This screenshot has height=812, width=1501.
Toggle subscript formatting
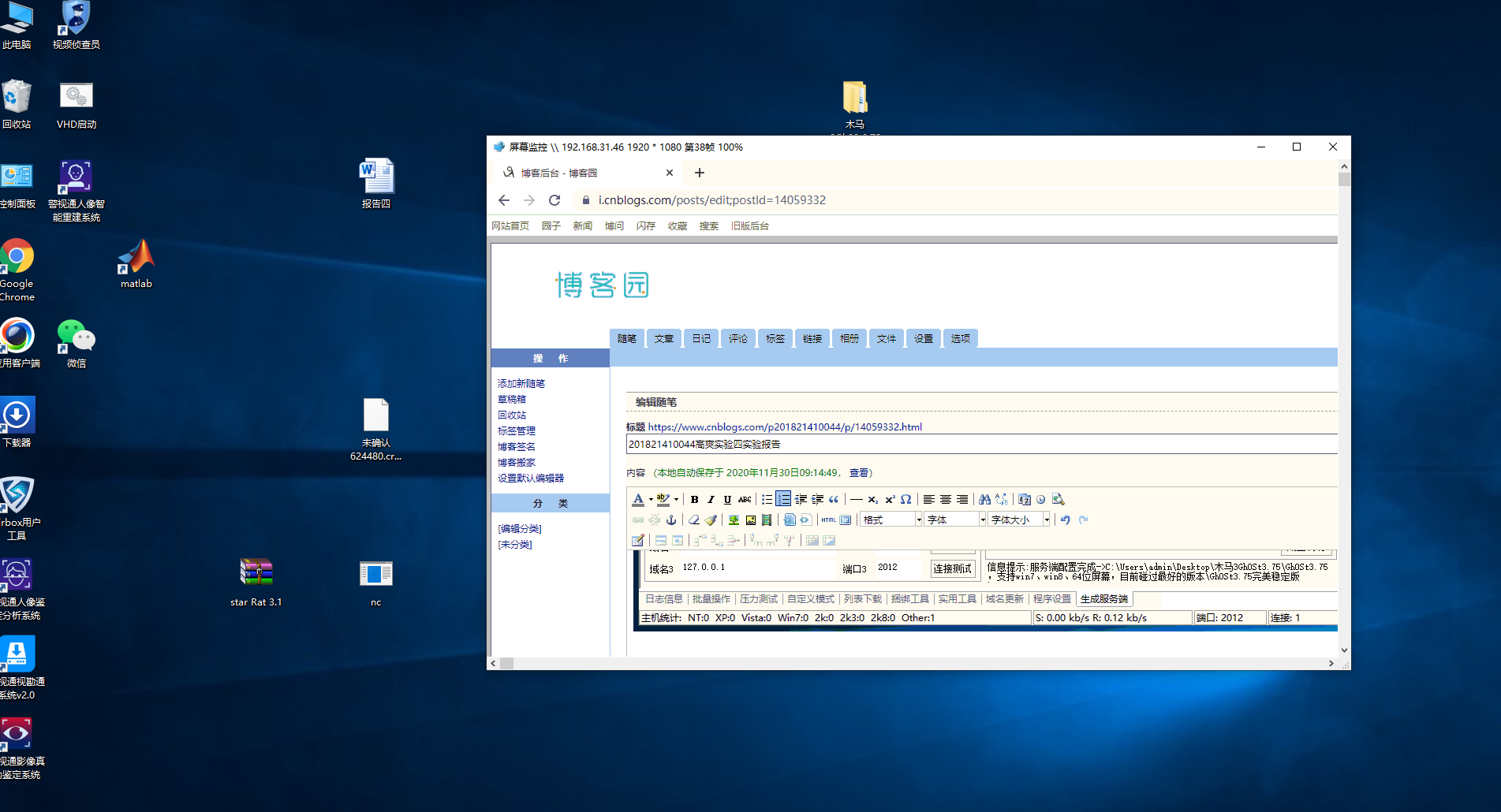(872, 499)
